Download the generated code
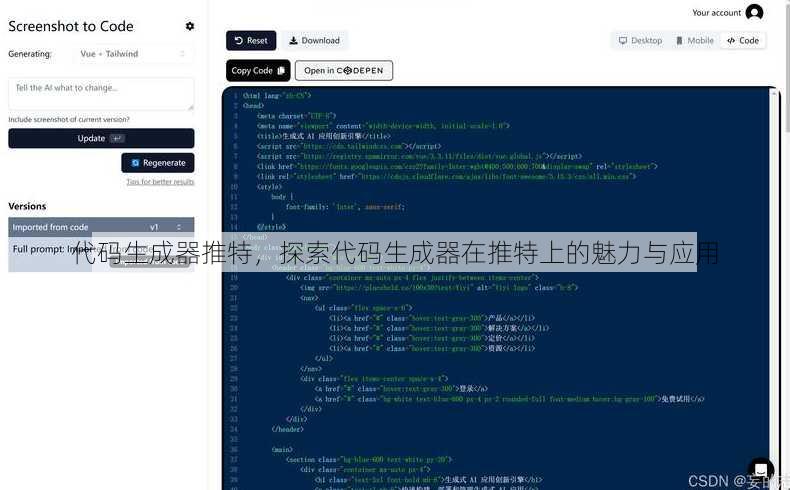The image size is (790, 490). (x=315, y=40)
